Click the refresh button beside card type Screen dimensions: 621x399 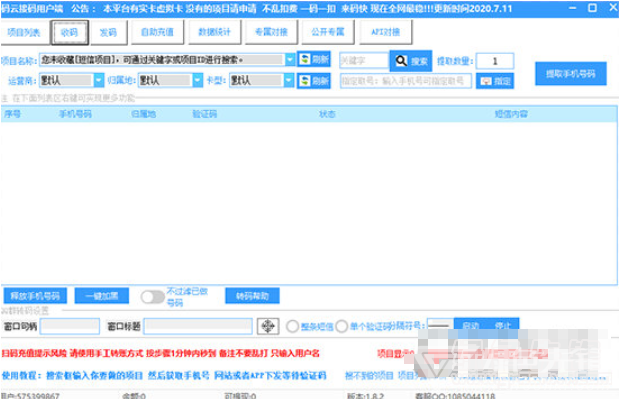314,81
